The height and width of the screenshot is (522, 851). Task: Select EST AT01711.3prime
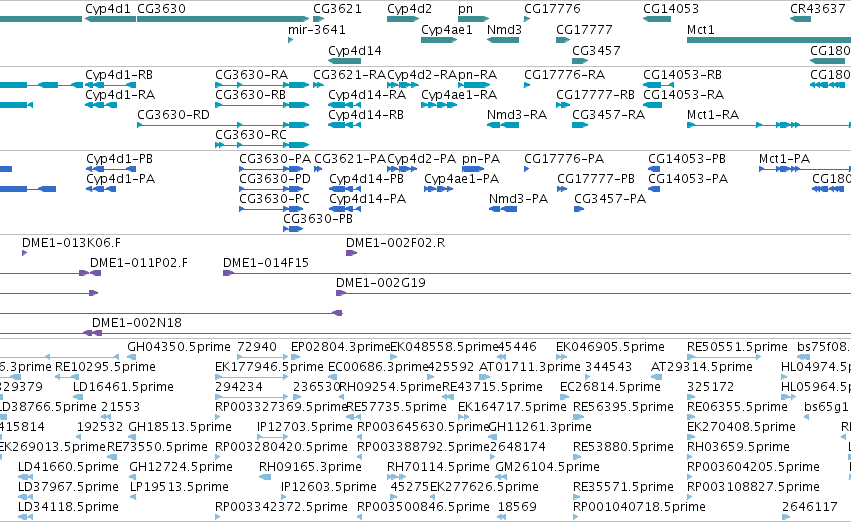530,367
